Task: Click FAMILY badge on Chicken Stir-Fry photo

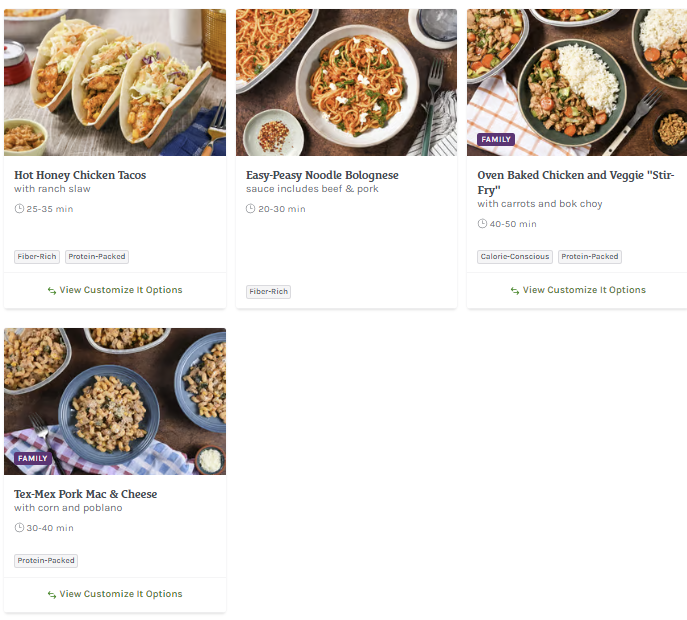Action: click(496, 139)
